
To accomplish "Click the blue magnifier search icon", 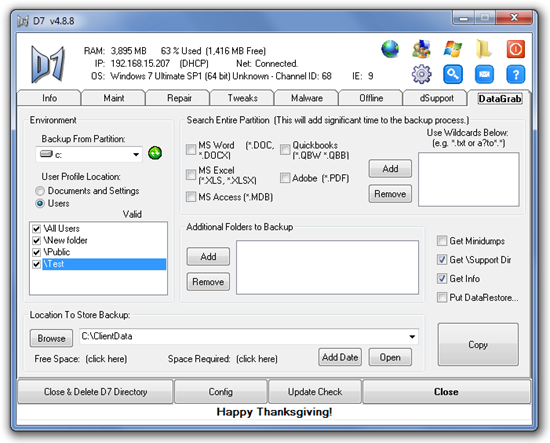I will click(x=452, y=74).
